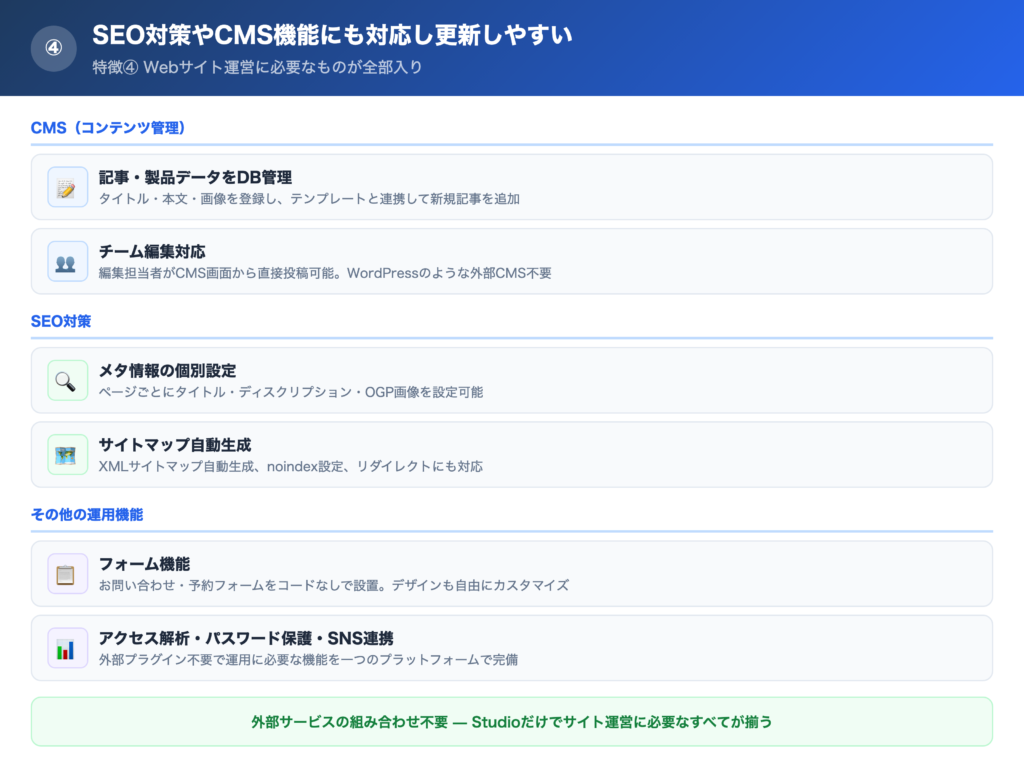Open the green banner about Studioだけでサイト運営
Viewport: 1024px width, 767px height.
(512, 720)
